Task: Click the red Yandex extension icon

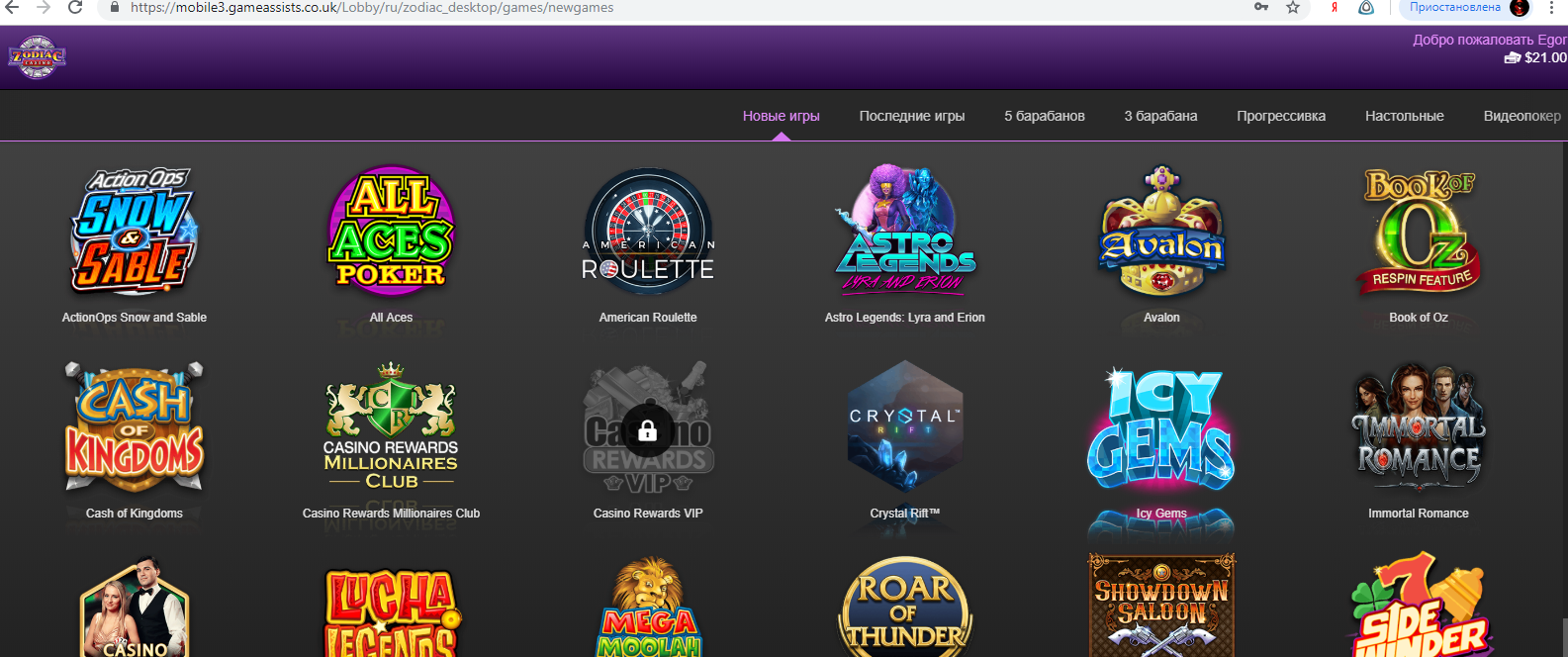Action: [x=1335, y=8]
